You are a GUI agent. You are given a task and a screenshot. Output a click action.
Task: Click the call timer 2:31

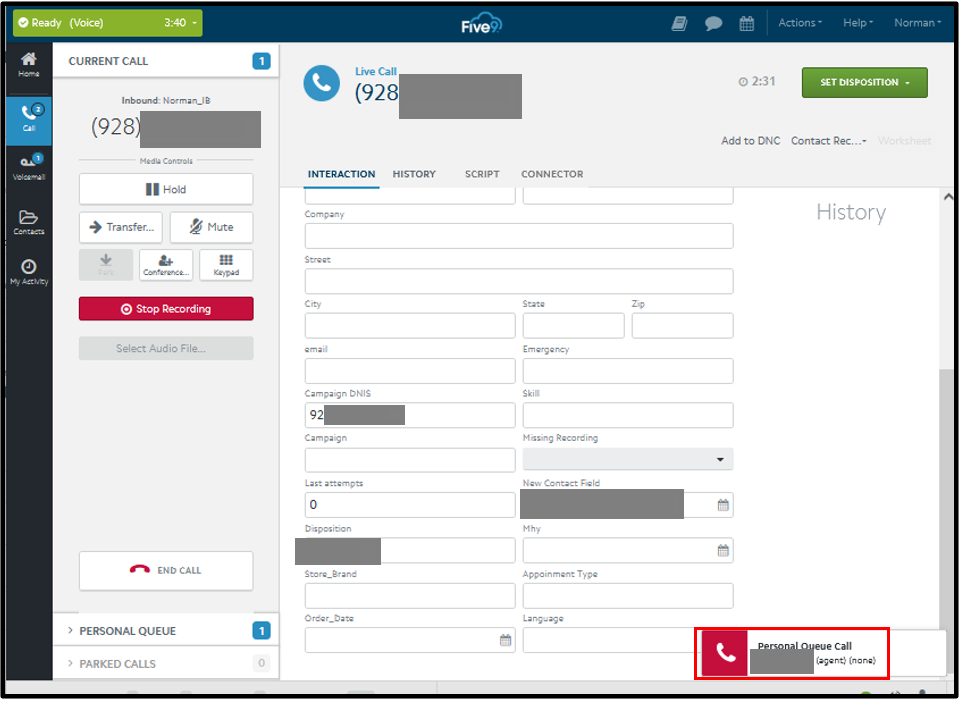coord(757,81)
